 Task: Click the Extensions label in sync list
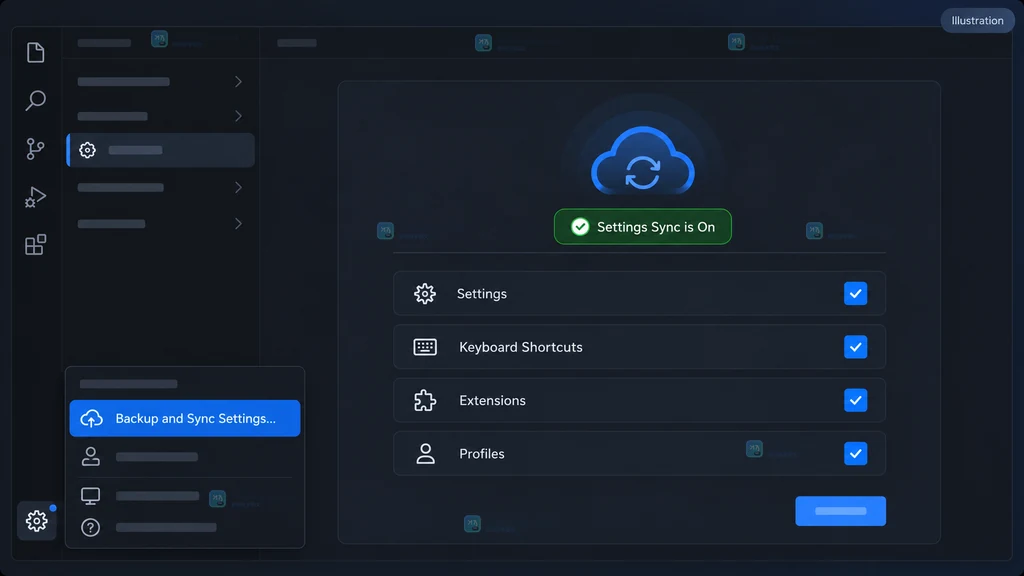[492, 400]
